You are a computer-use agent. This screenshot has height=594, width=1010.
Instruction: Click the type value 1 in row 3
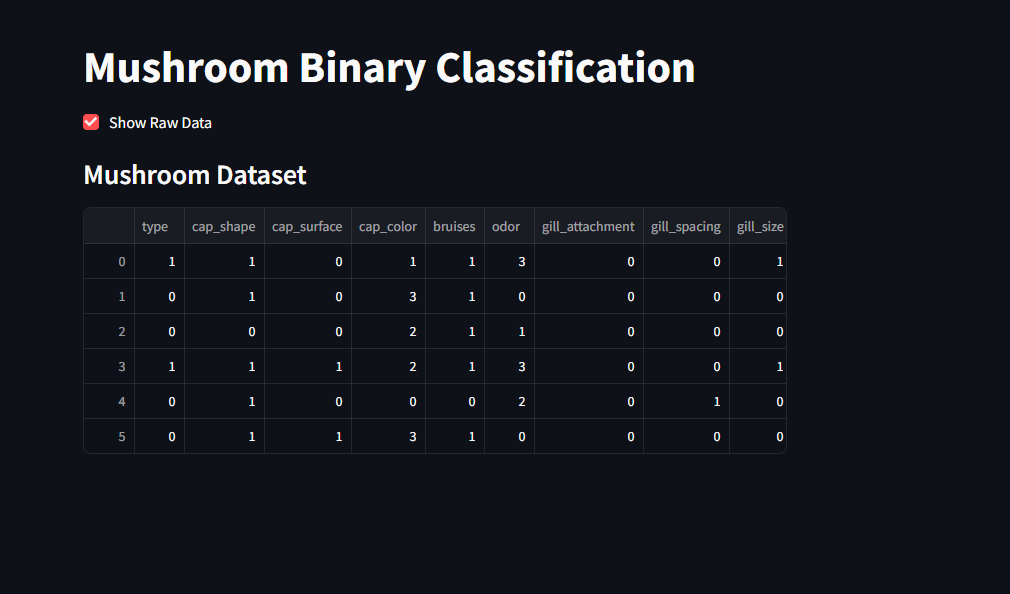(171, 366)
